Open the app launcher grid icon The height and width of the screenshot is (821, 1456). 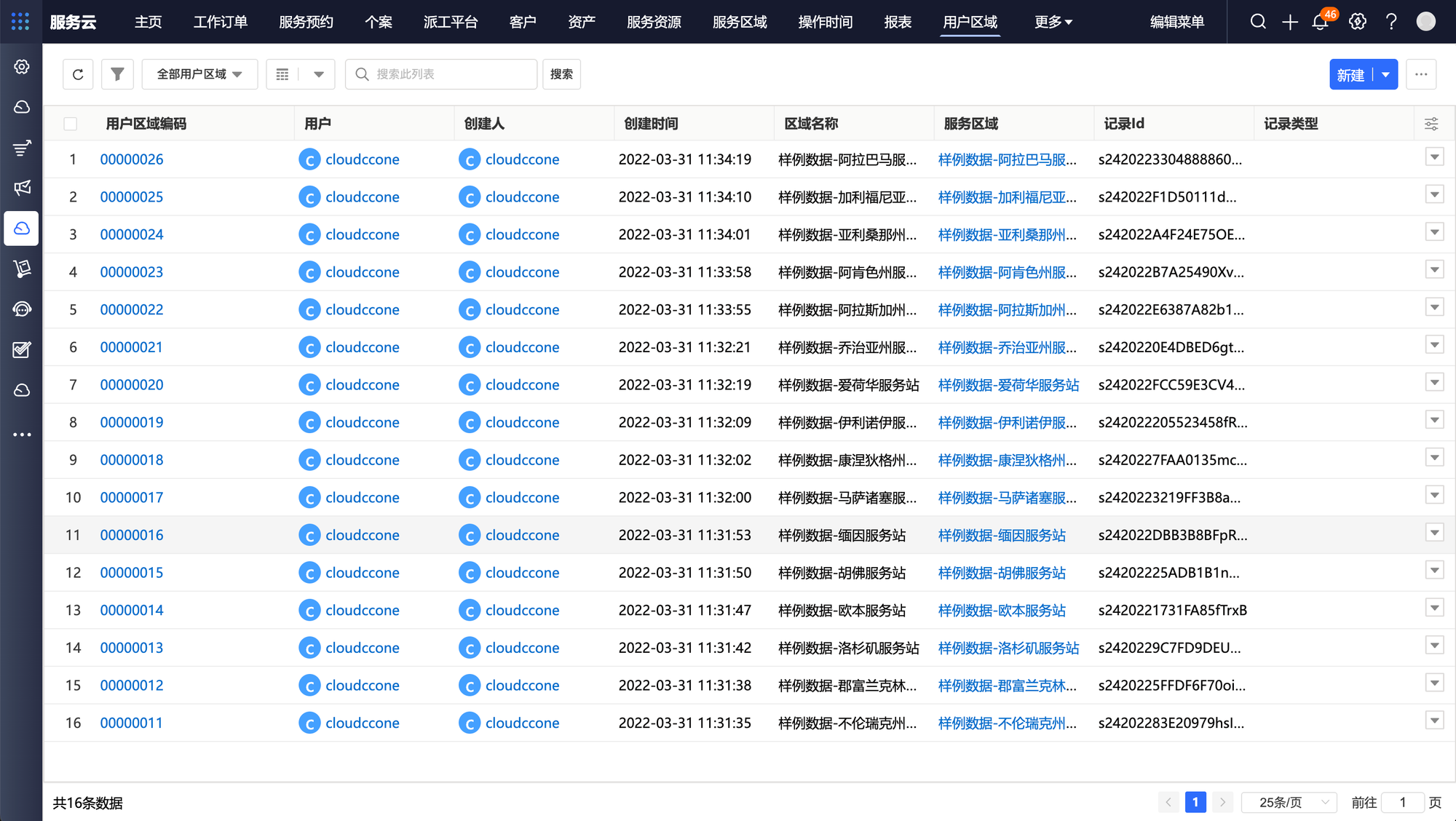20,22
